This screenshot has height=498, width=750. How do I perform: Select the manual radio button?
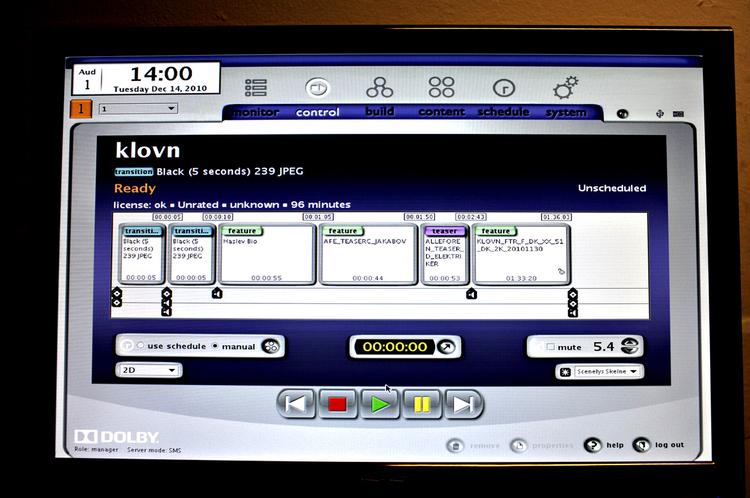pyautogui.click(x=215, y=345)
